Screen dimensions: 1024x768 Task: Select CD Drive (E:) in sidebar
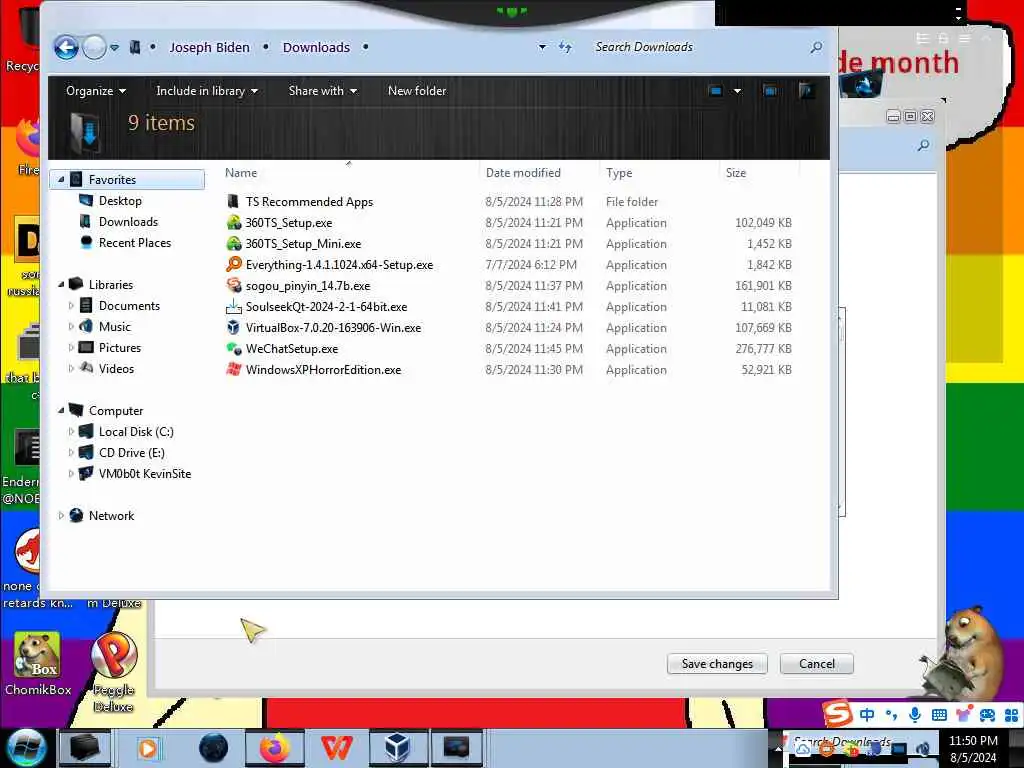(131, 453)
